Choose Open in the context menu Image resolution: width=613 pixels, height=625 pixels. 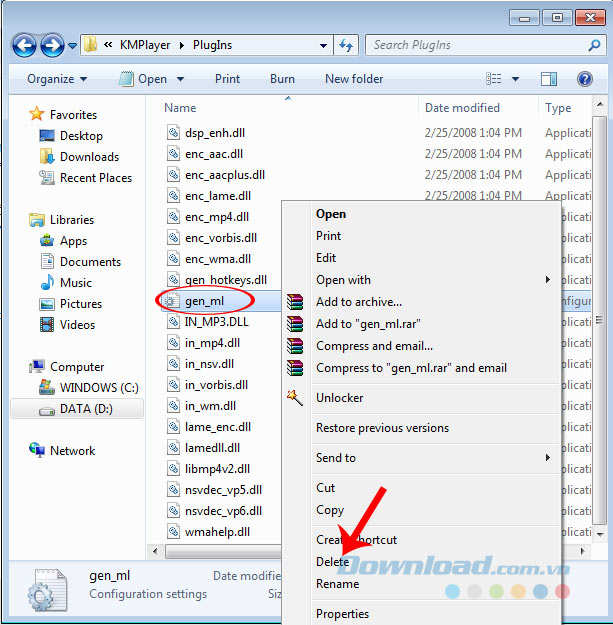[422, 214]
